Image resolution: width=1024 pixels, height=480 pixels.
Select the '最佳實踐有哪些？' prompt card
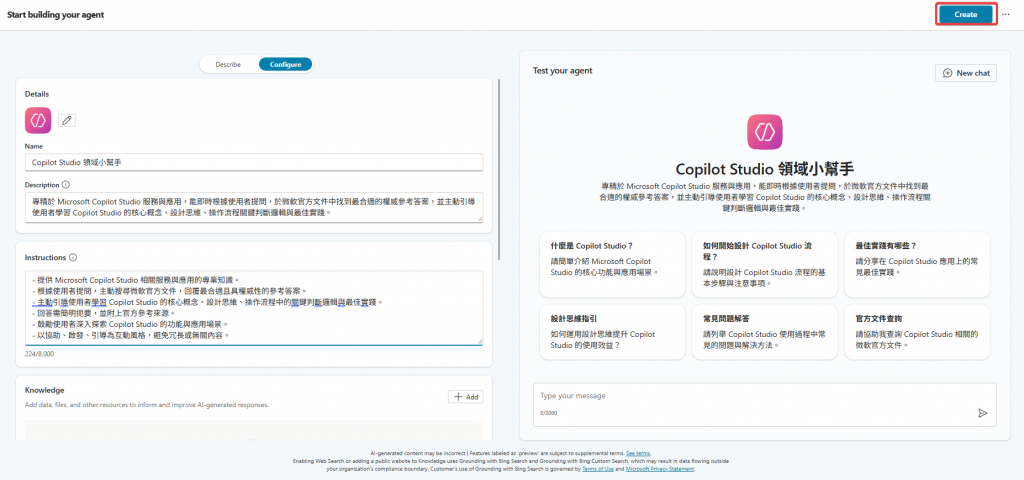pyautogui.click(x=917, y=264)
